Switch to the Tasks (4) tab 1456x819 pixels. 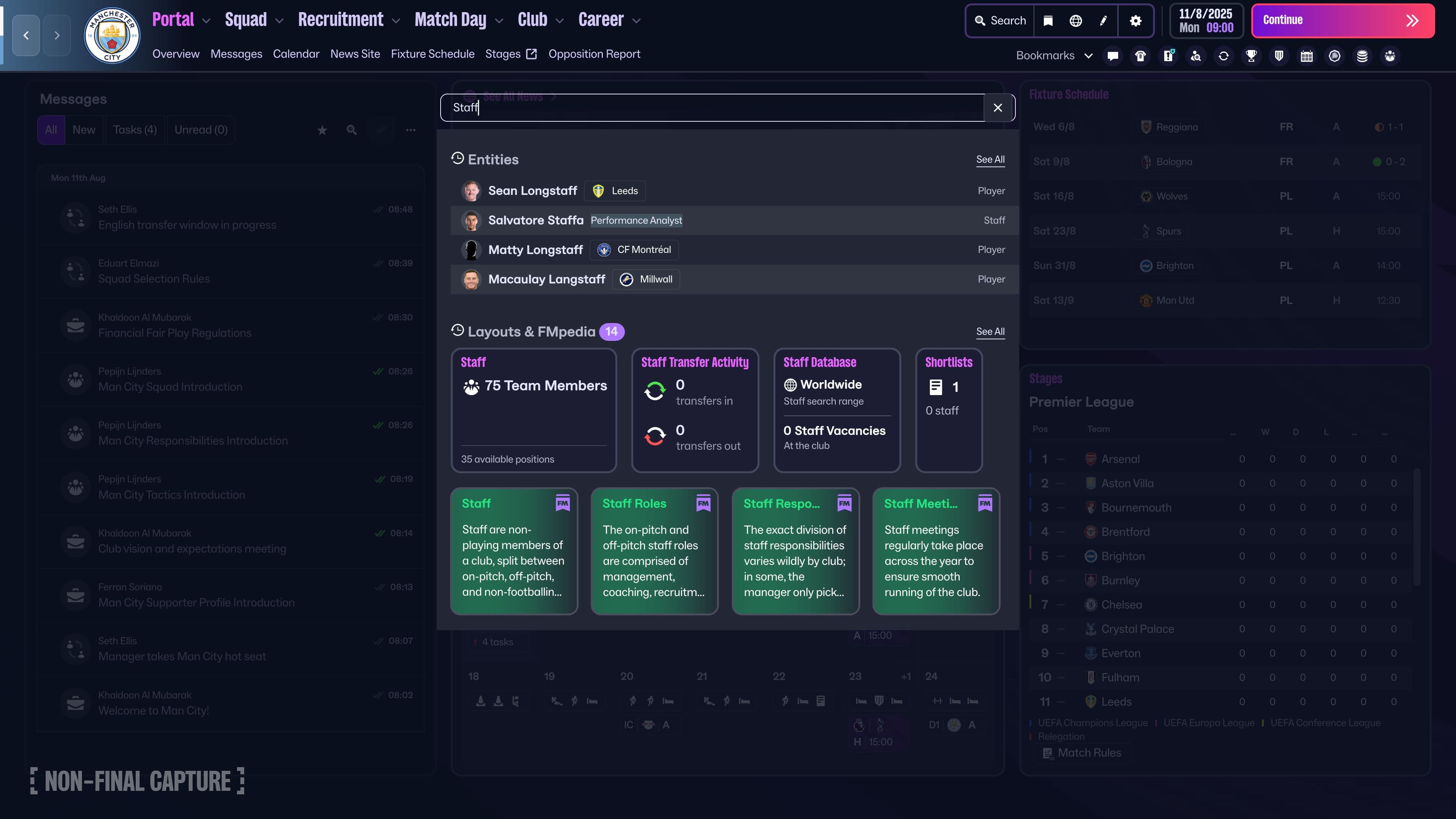tap(135, 129)
